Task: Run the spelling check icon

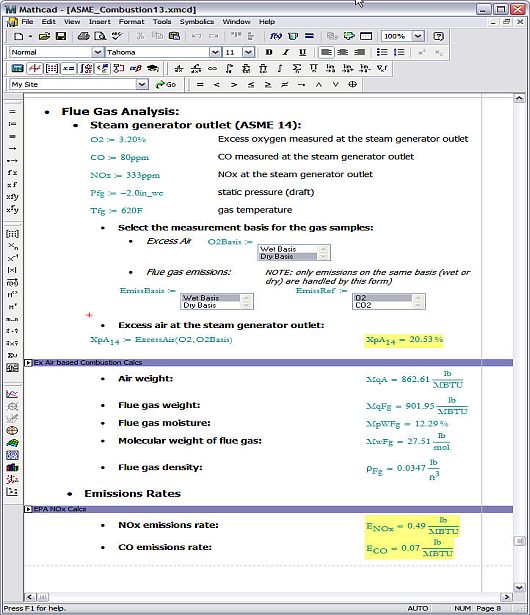Action: (117, 36)
